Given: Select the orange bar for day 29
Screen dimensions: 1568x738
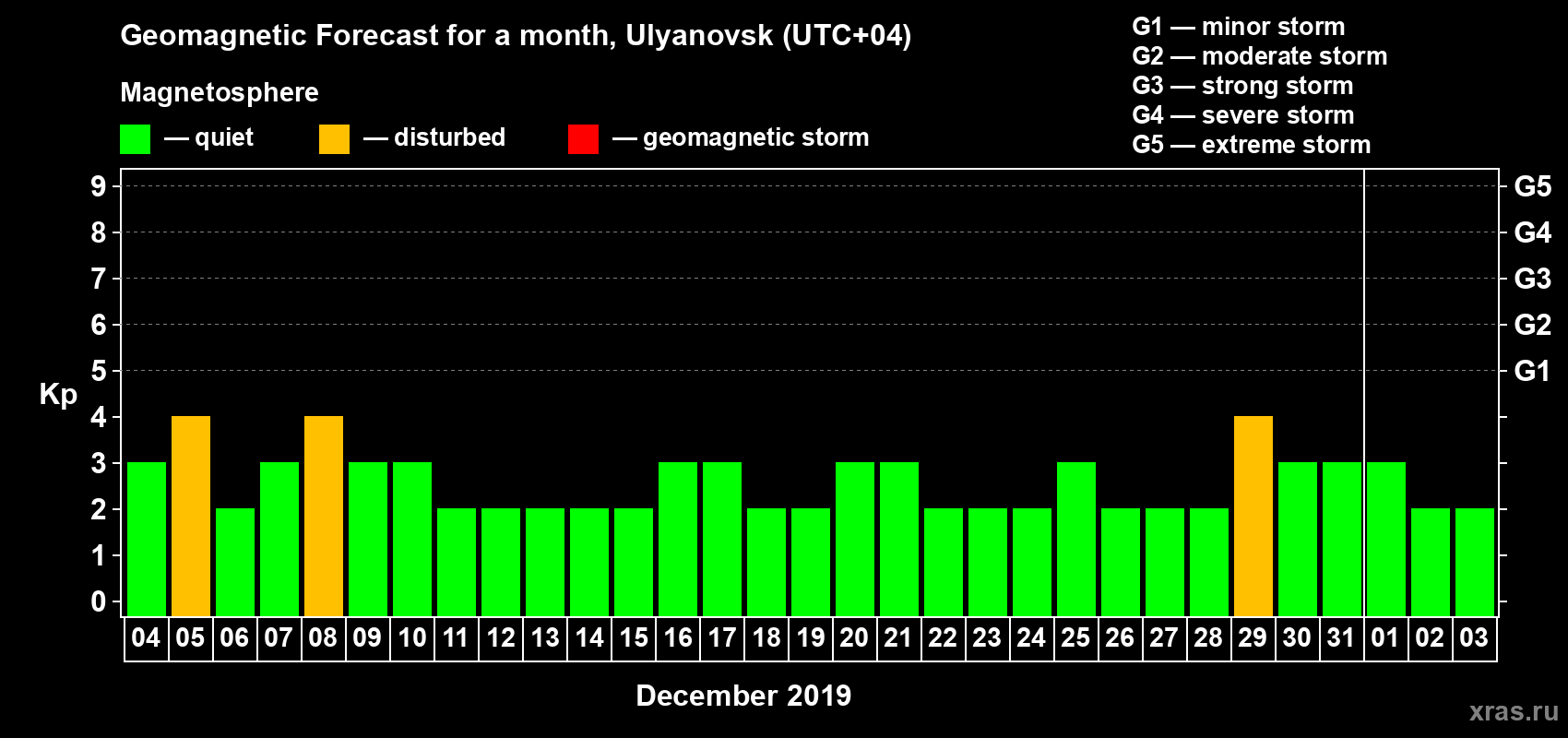Looking at the screenshot, I should (x=1253, y=516).
